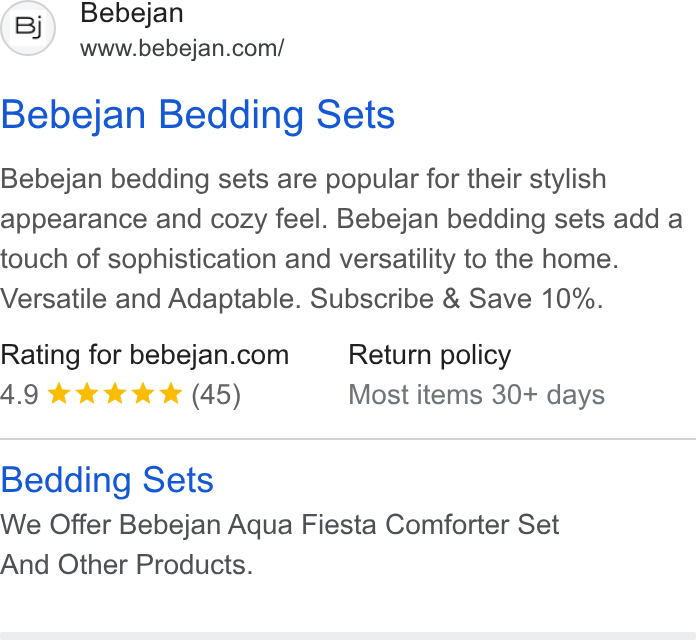
Task: Click the fourth gold rating star
Action: [143, 394]
